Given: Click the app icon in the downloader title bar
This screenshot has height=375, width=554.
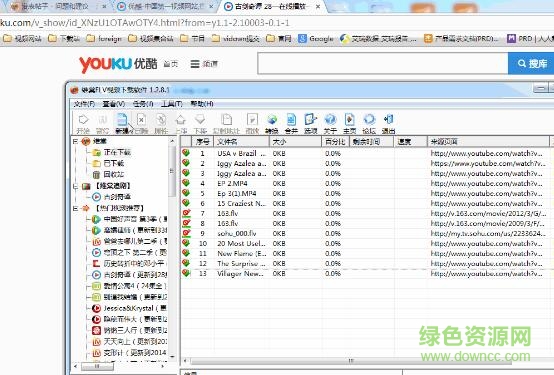Looking at the screenshot, I should pos(74,90).
